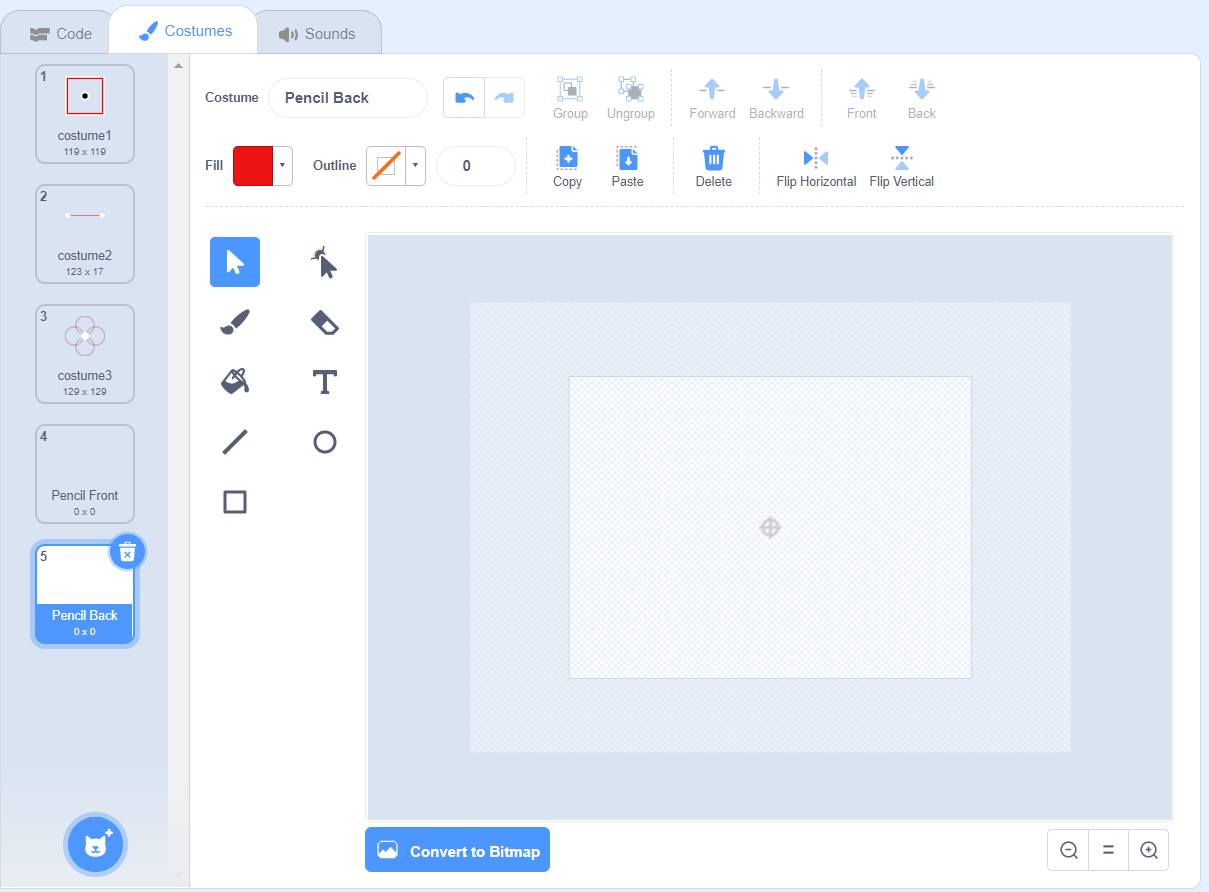The height and width of the screenshot is (892, 1209).
Task: Select the costume3 thumbnail
Action: click(85, 354)
